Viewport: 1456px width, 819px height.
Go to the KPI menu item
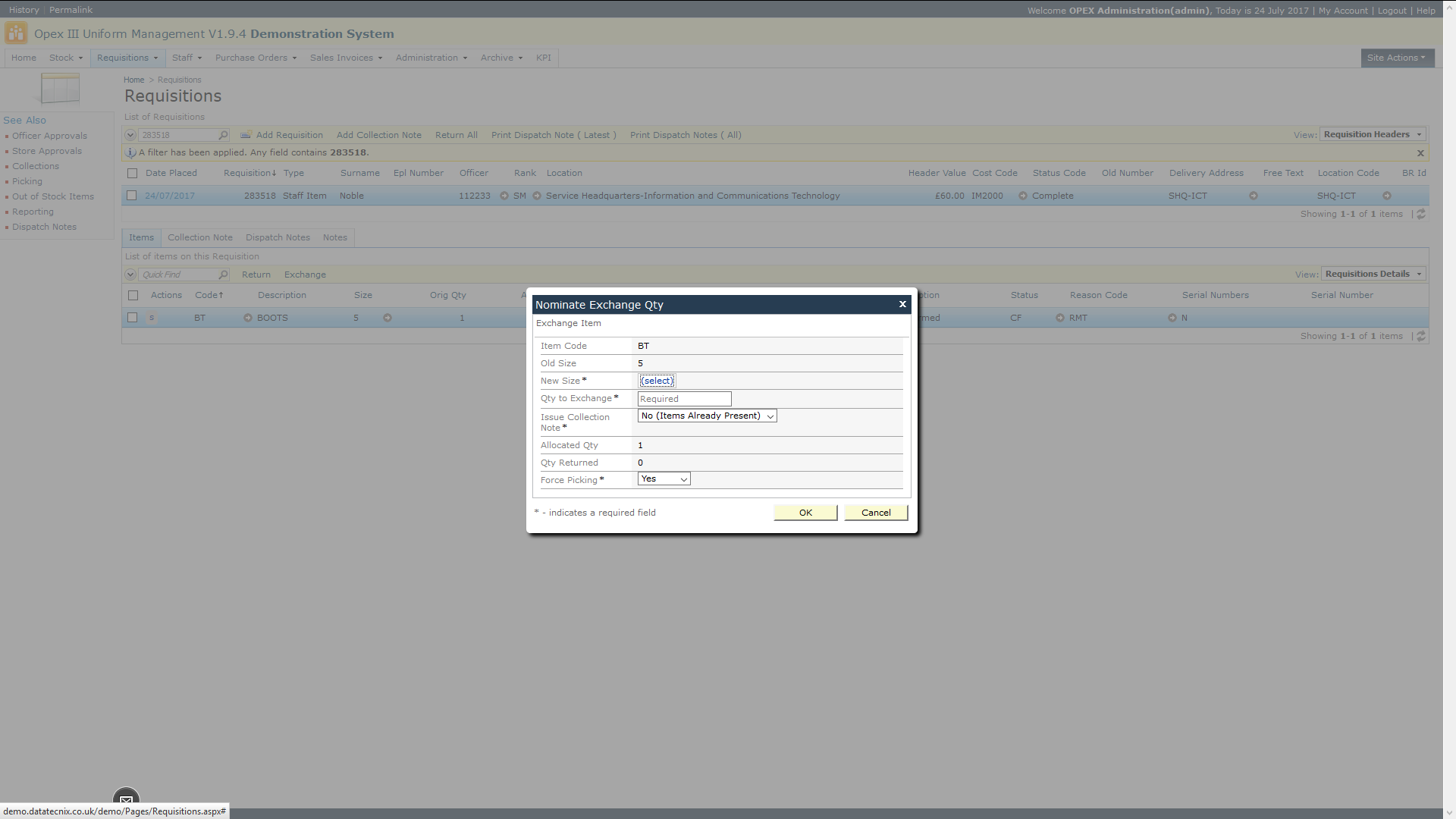click(544, 58)
